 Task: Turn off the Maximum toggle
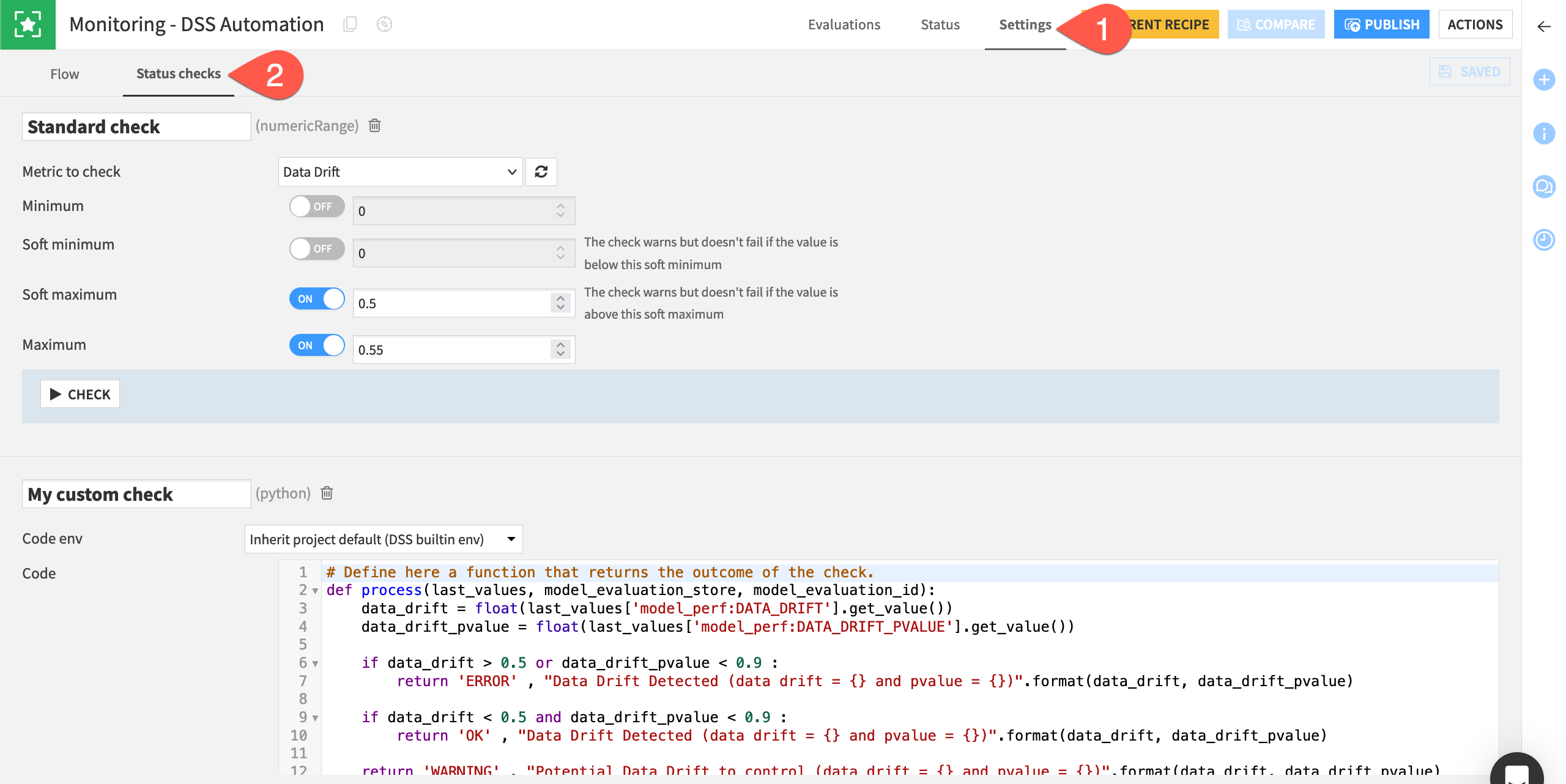[x=317, y=346]
